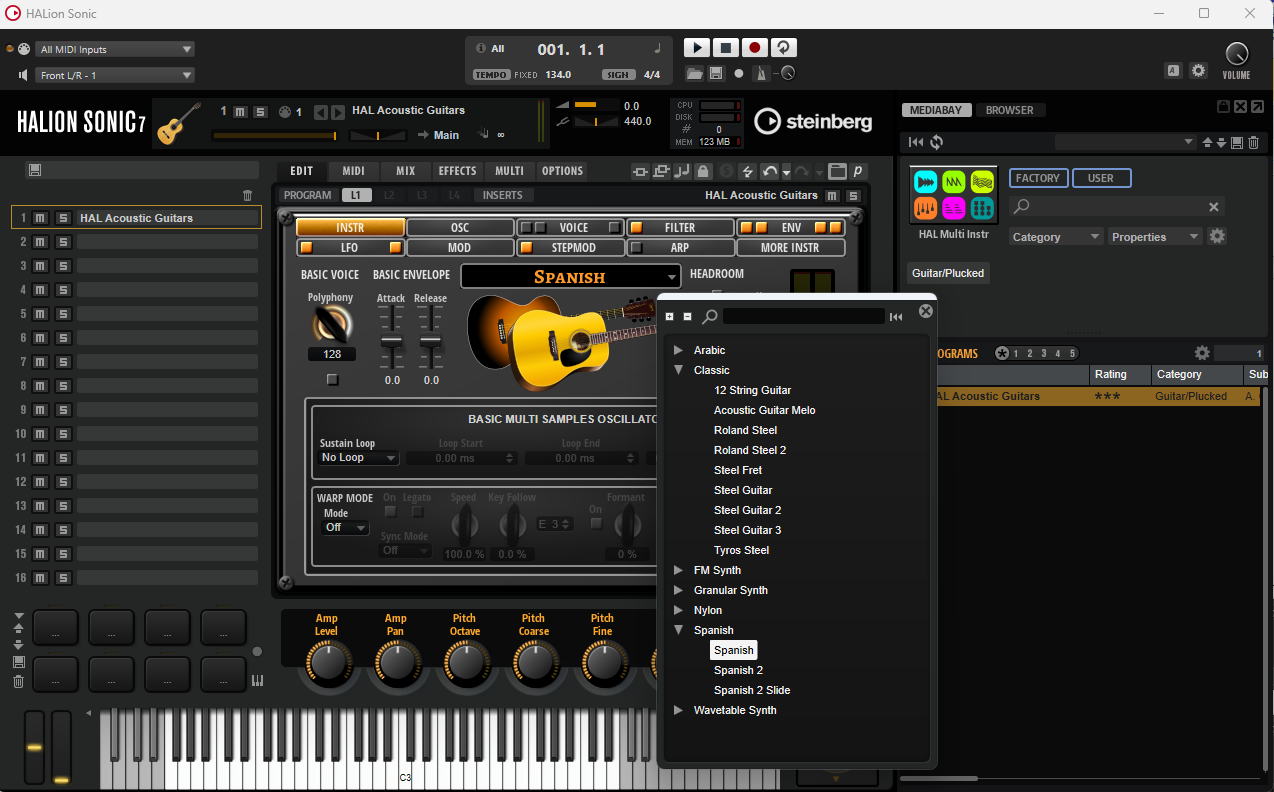1274x792 pixels.
Task: Click the Stop transport button
Action: pyautogui.click(x=726, y=48)
